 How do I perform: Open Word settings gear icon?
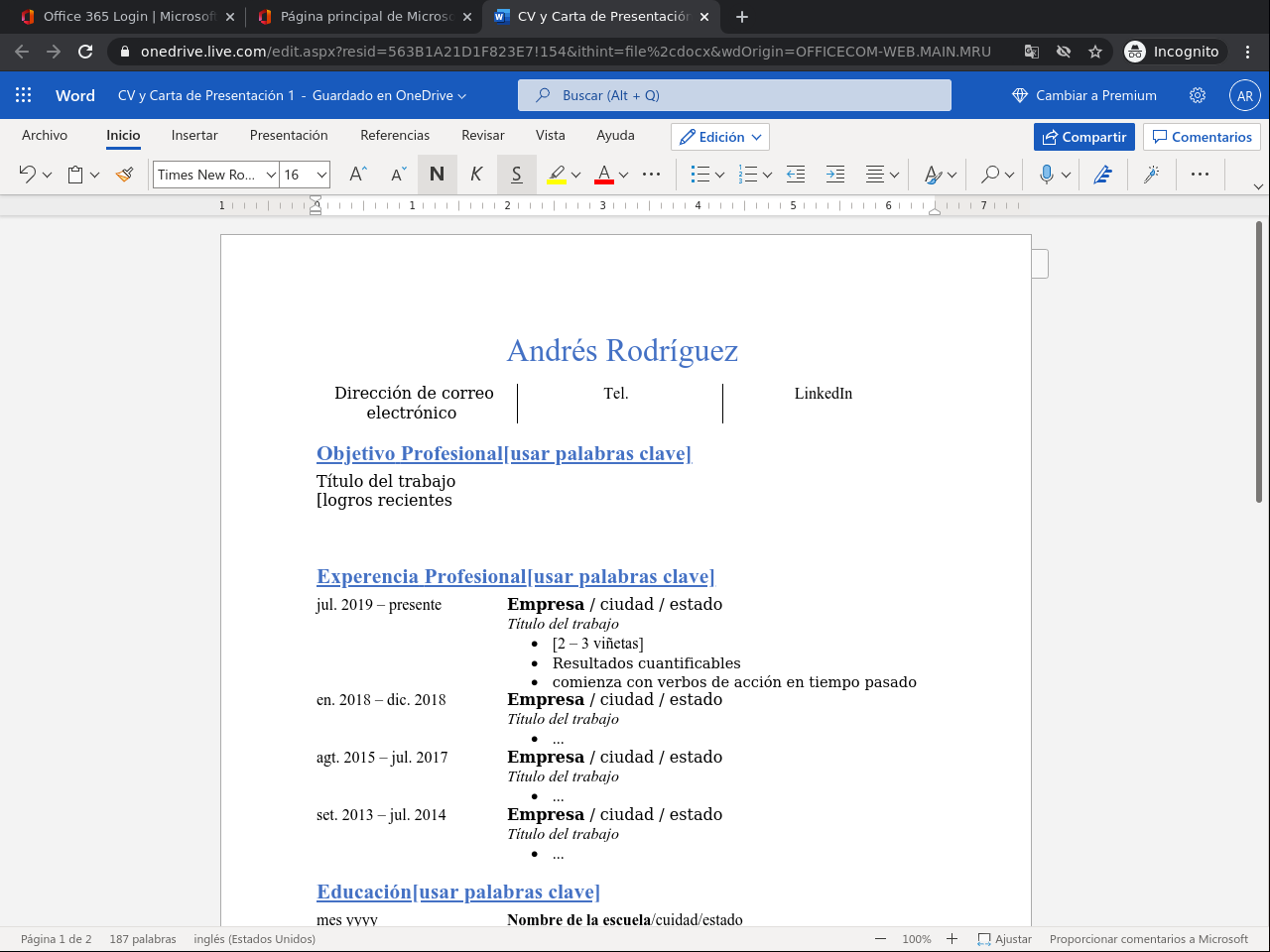pyautogui.click(x=1198, y=95)
